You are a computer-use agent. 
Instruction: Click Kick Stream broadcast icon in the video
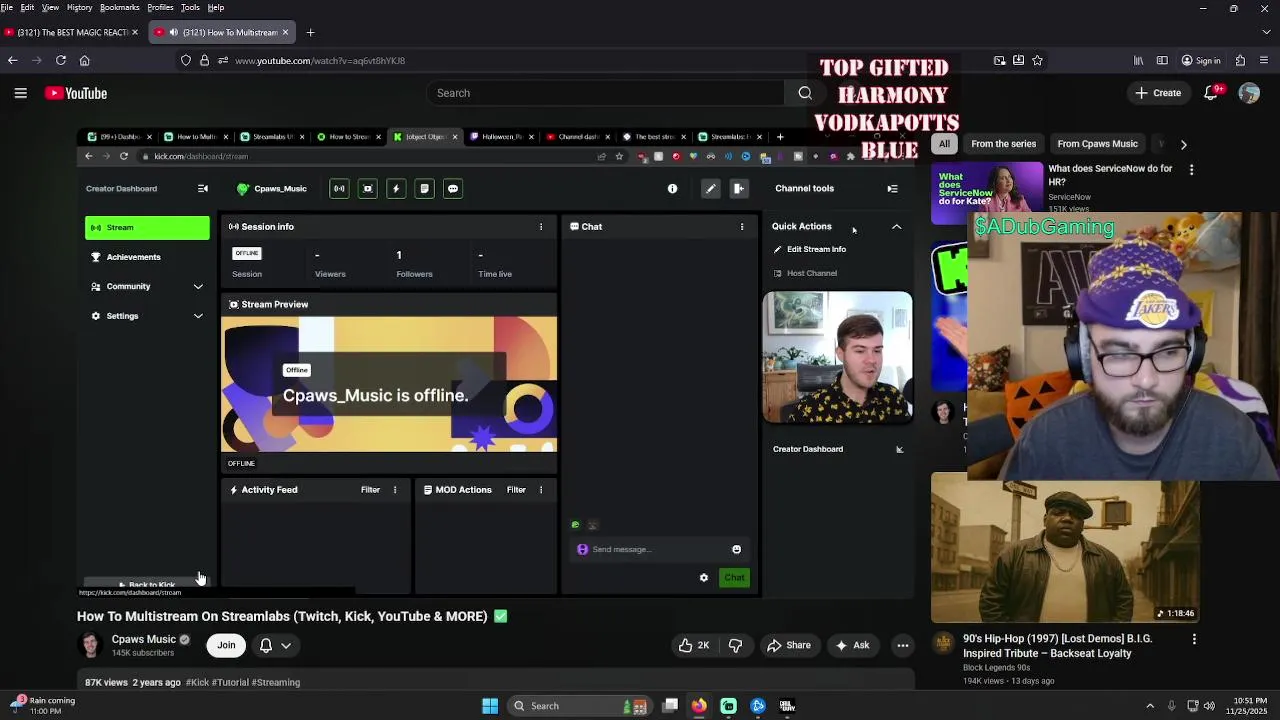click(x=339, y=188)
